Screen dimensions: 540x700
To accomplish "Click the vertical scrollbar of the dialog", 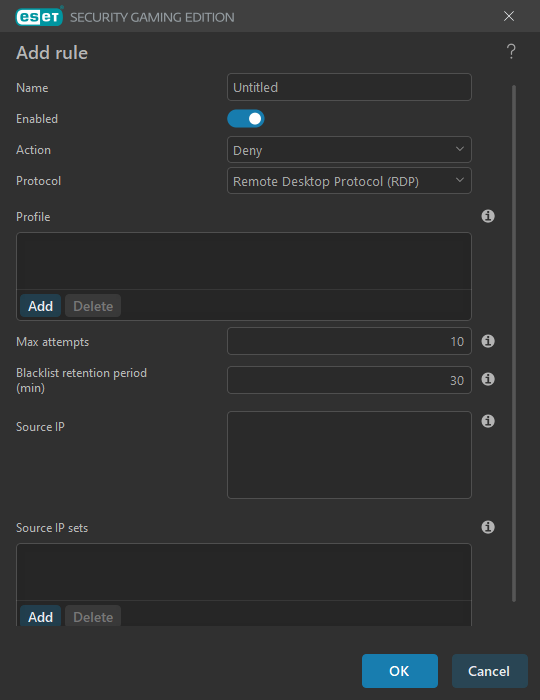I will point(514,343).
